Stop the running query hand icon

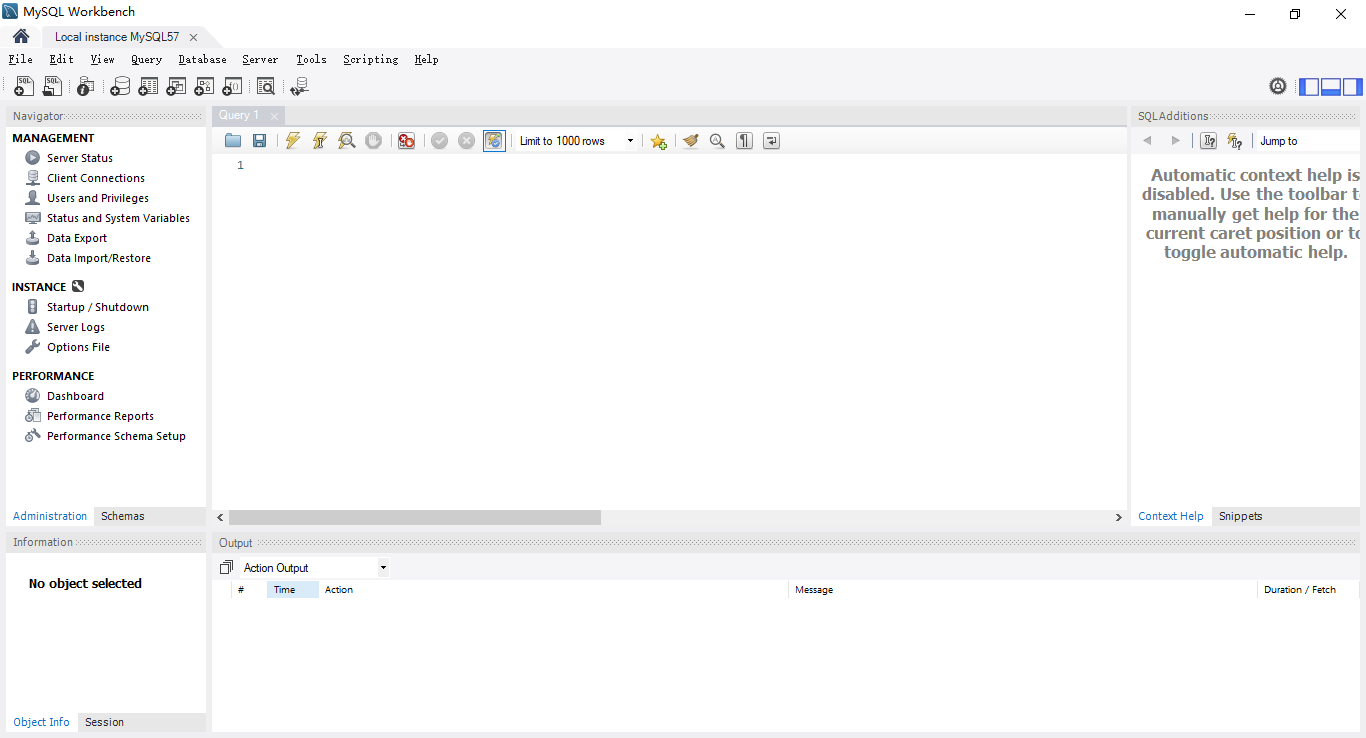pyautogui.click(x=373, y=141)
